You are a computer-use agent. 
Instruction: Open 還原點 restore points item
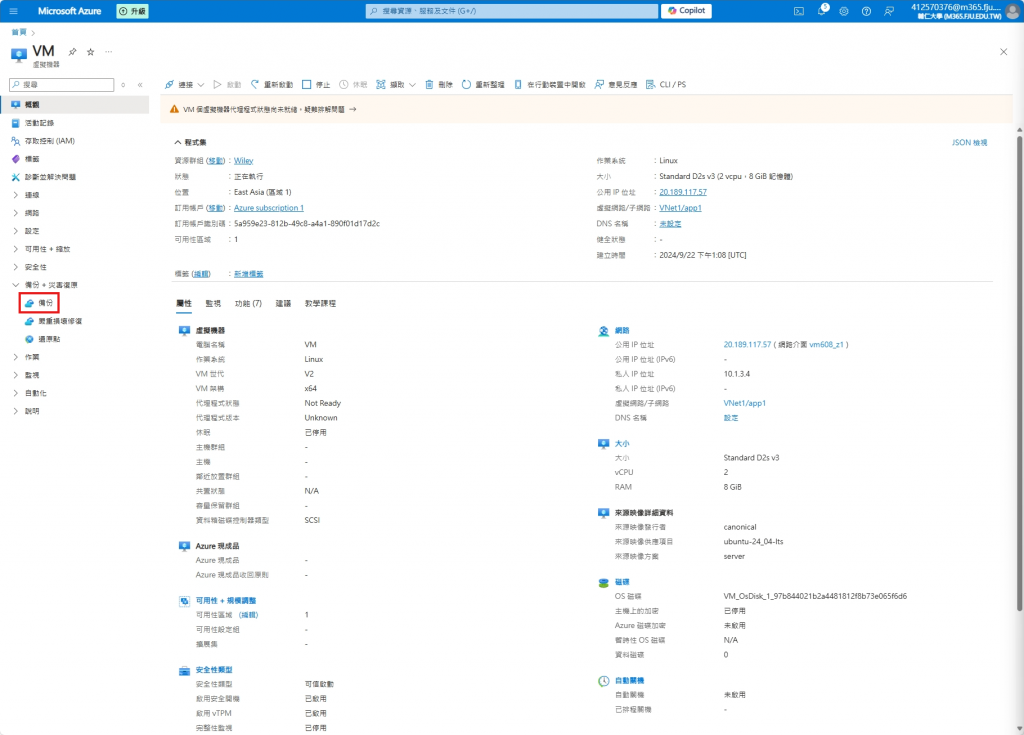[x=43, y=339]
